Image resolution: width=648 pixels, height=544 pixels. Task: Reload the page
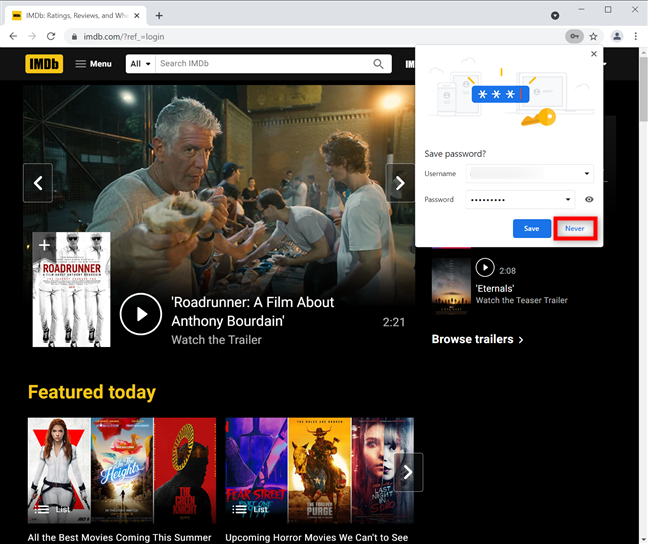tap(52, 36)
